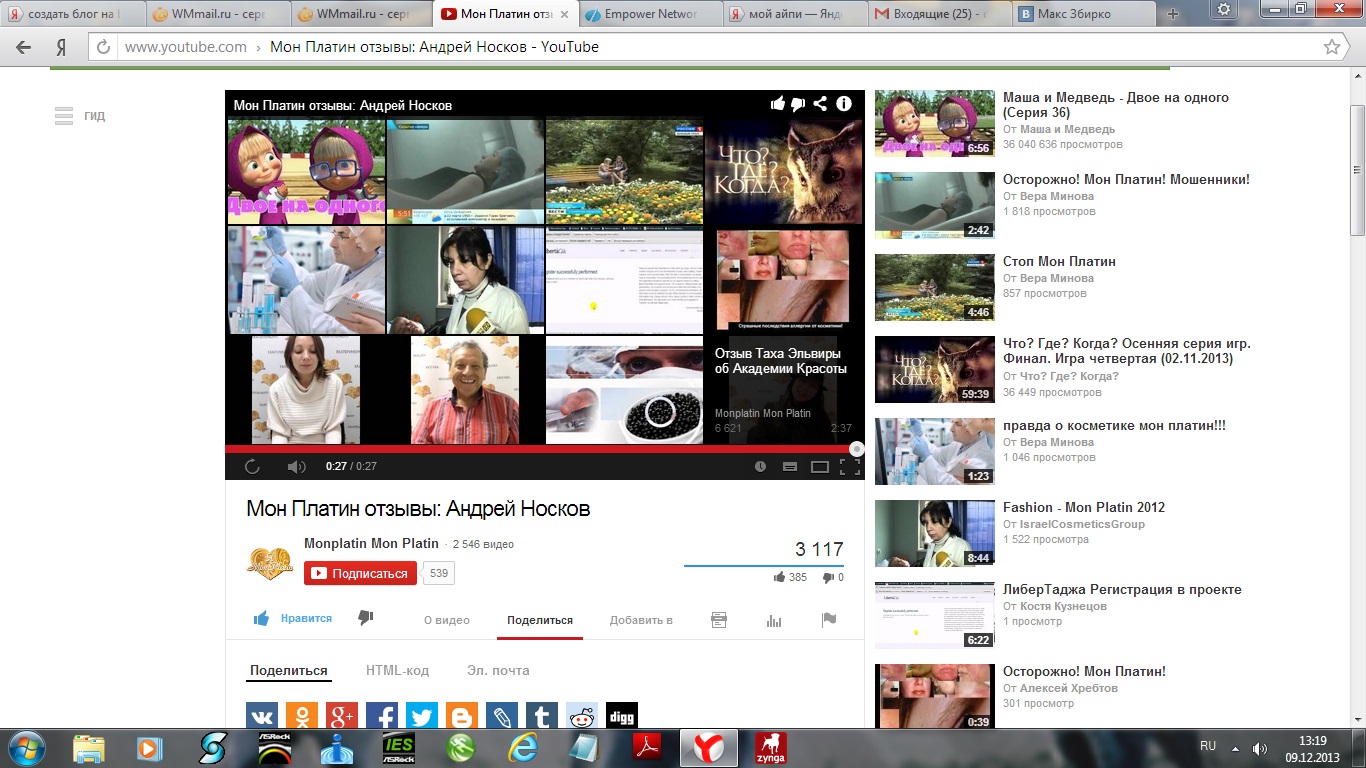Screen dimensions: 1366x768
Task: Switch to Входящие (25) mail tab
Action: [941, 14]
